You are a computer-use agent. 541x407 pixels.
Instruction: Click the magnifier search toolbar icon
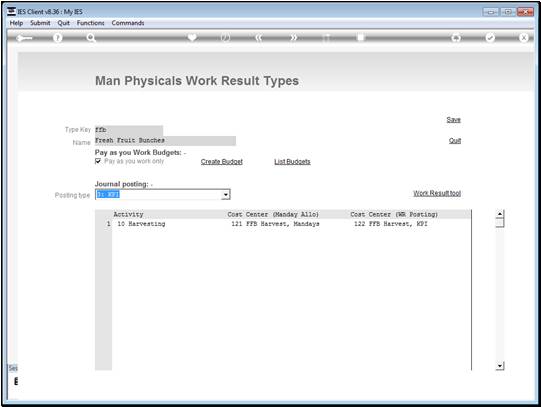[91, 38]
